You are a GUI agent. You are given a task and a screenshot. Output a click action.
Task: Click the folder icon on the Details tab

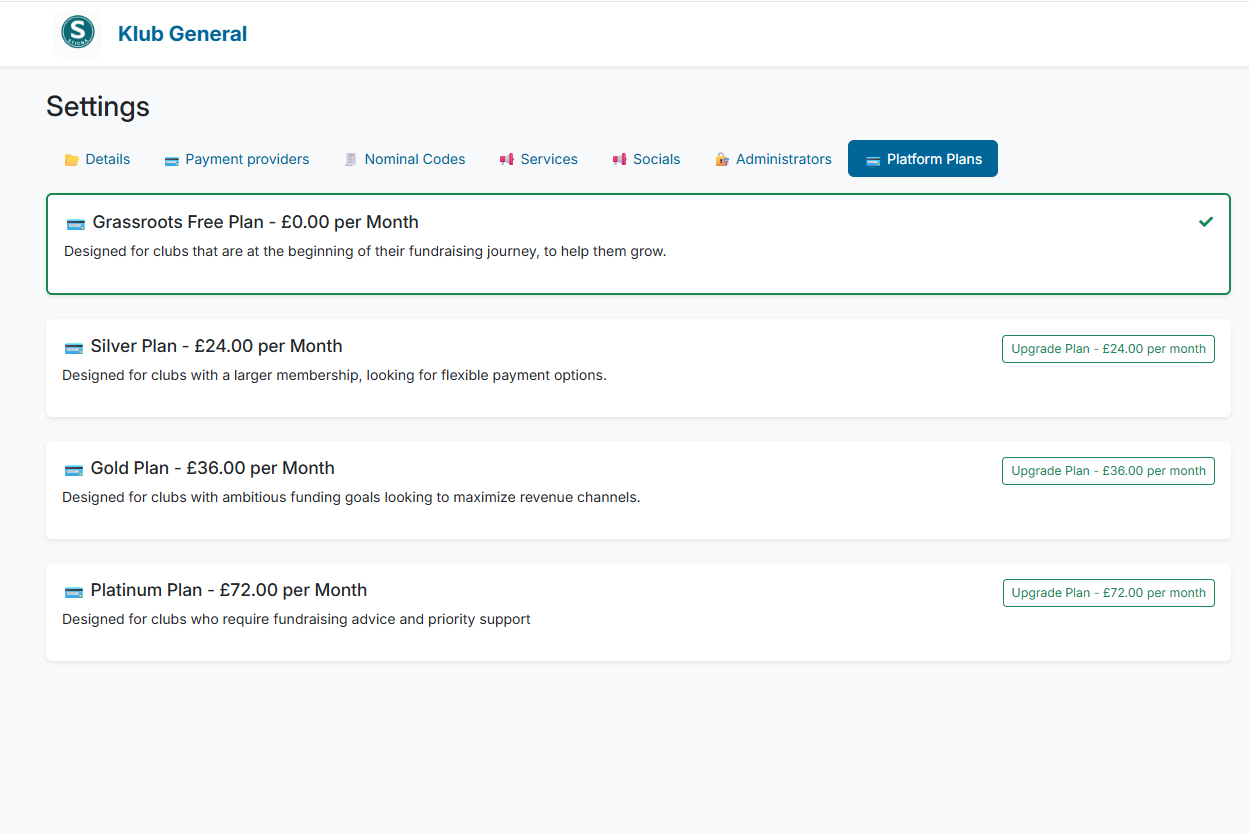click(x=70, y=158)
